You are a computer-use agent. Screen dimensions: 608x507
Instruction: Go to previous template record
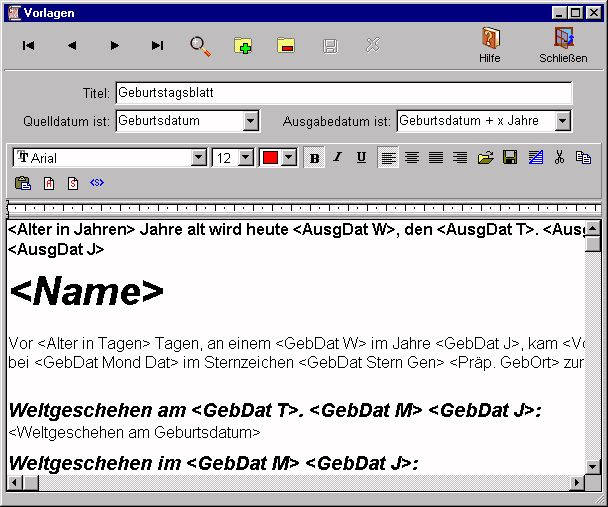tap(72, 46)
